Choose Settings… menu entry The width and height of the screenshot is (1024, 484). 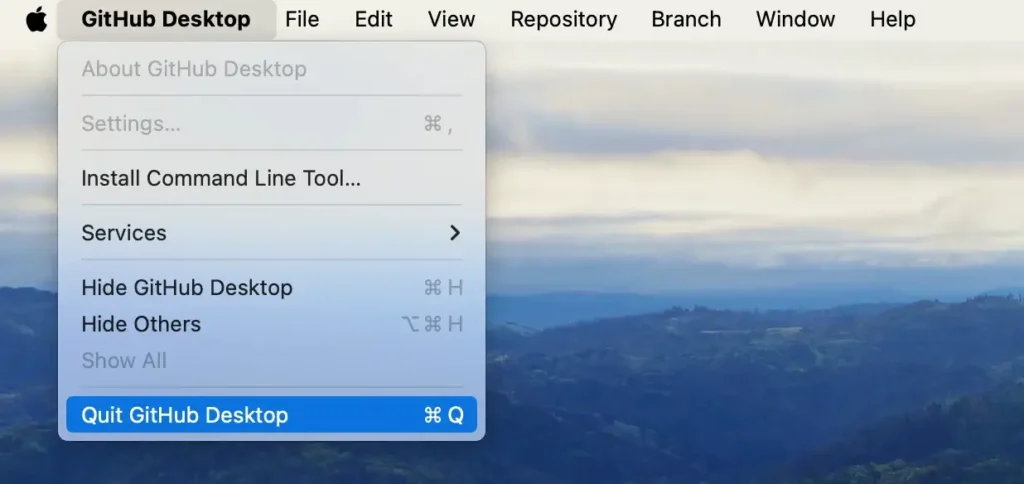272,123
